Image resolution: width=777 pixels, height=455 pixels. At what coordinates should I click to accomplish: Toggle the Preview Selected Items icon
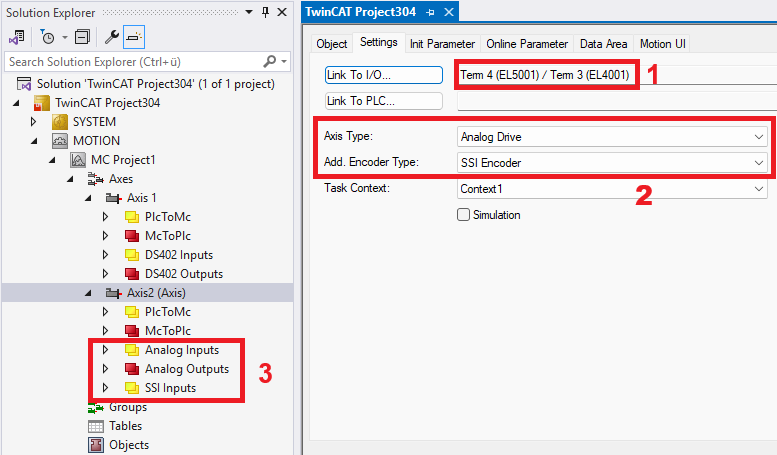[x=134, y=37]
